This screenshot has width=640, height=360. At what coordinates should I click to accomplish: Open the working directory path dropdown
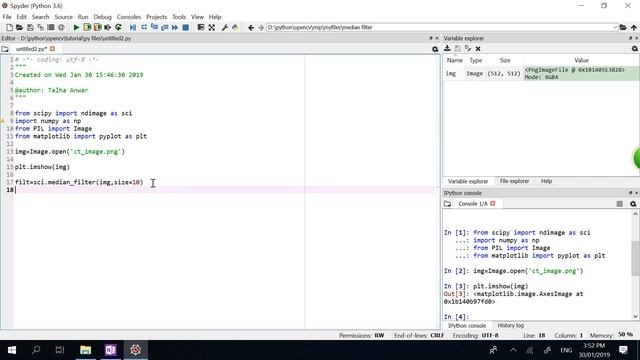615,27
